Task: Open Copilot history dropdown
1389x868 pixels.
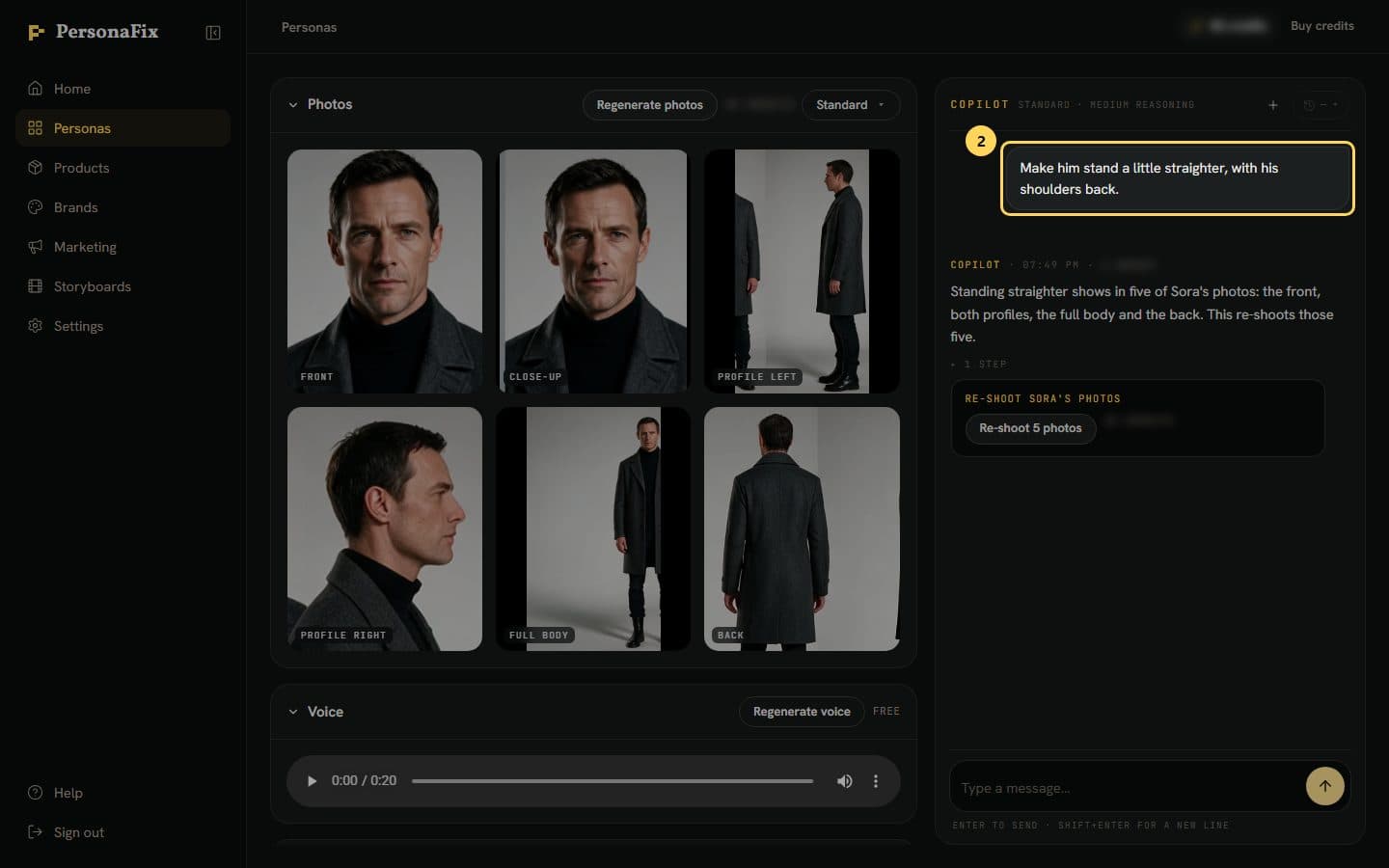Action: click(x=1321, y=105)
